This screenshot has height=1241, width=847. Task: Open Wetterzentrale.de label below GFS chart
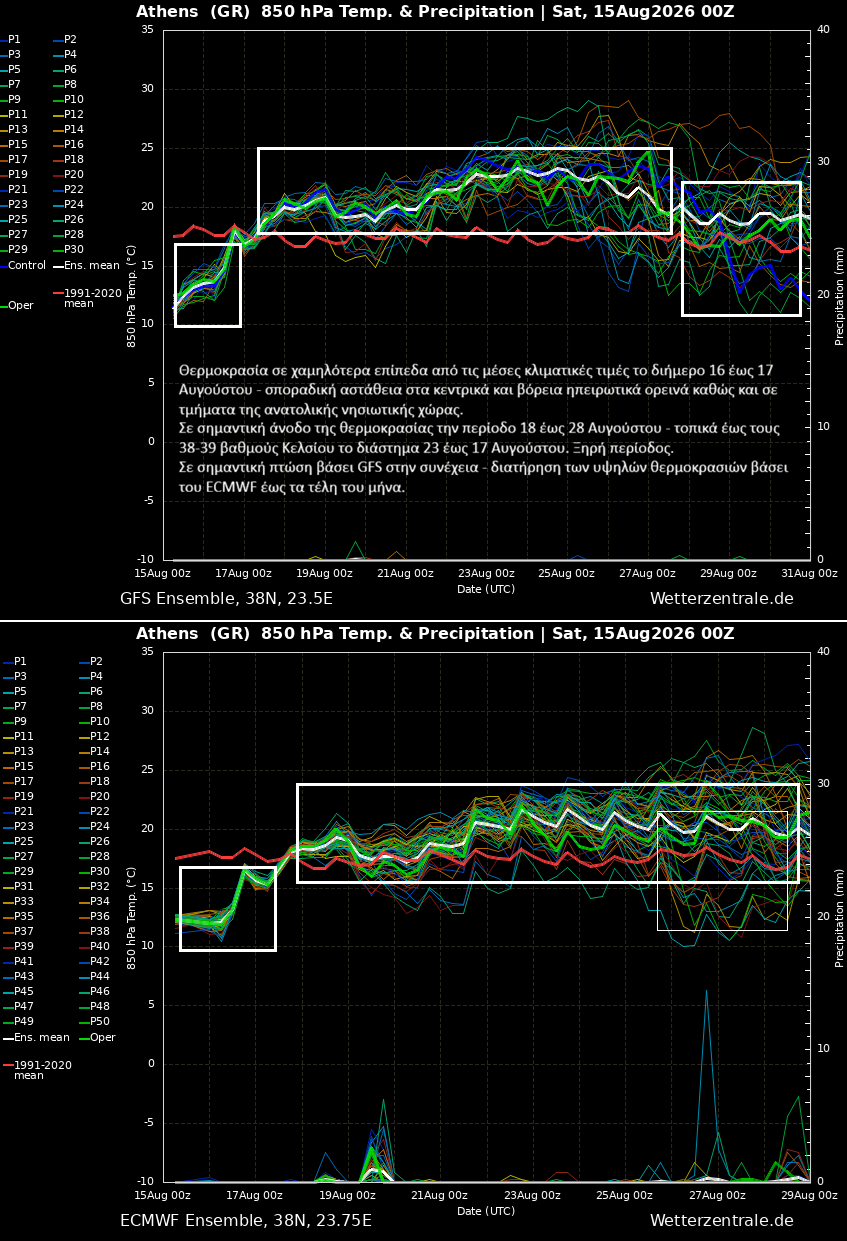point(721,598)
